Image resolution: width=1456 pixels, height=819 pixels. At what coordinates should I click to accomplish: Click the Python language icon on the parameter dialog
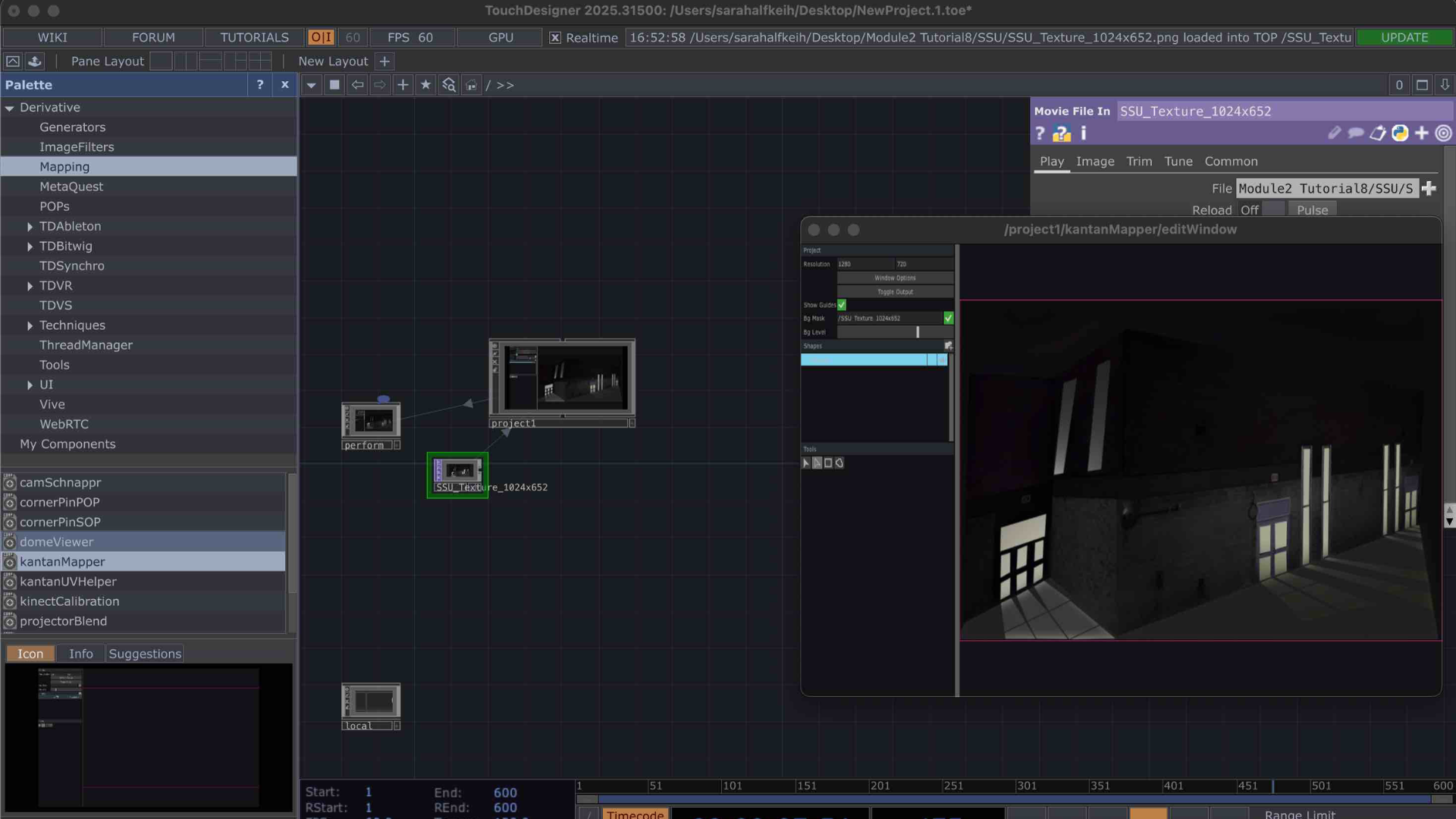(x=1400, y=133)
